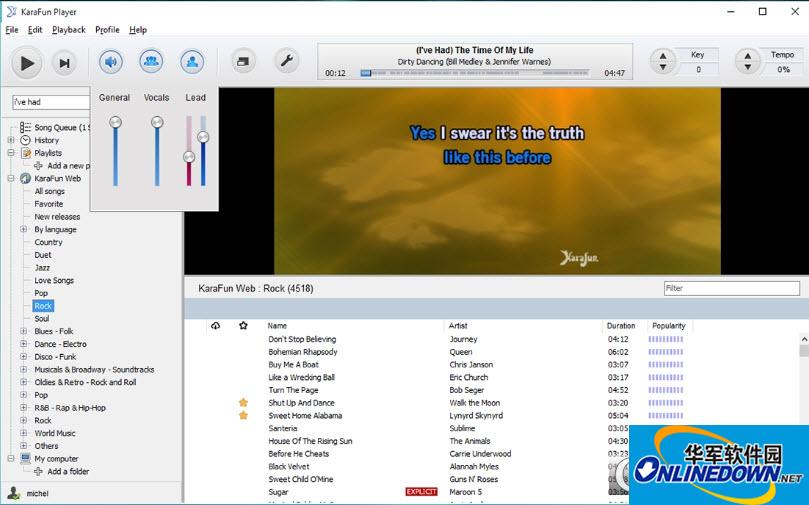809x505 pixels.
Task: Open New releases
Action: (57, 217)
